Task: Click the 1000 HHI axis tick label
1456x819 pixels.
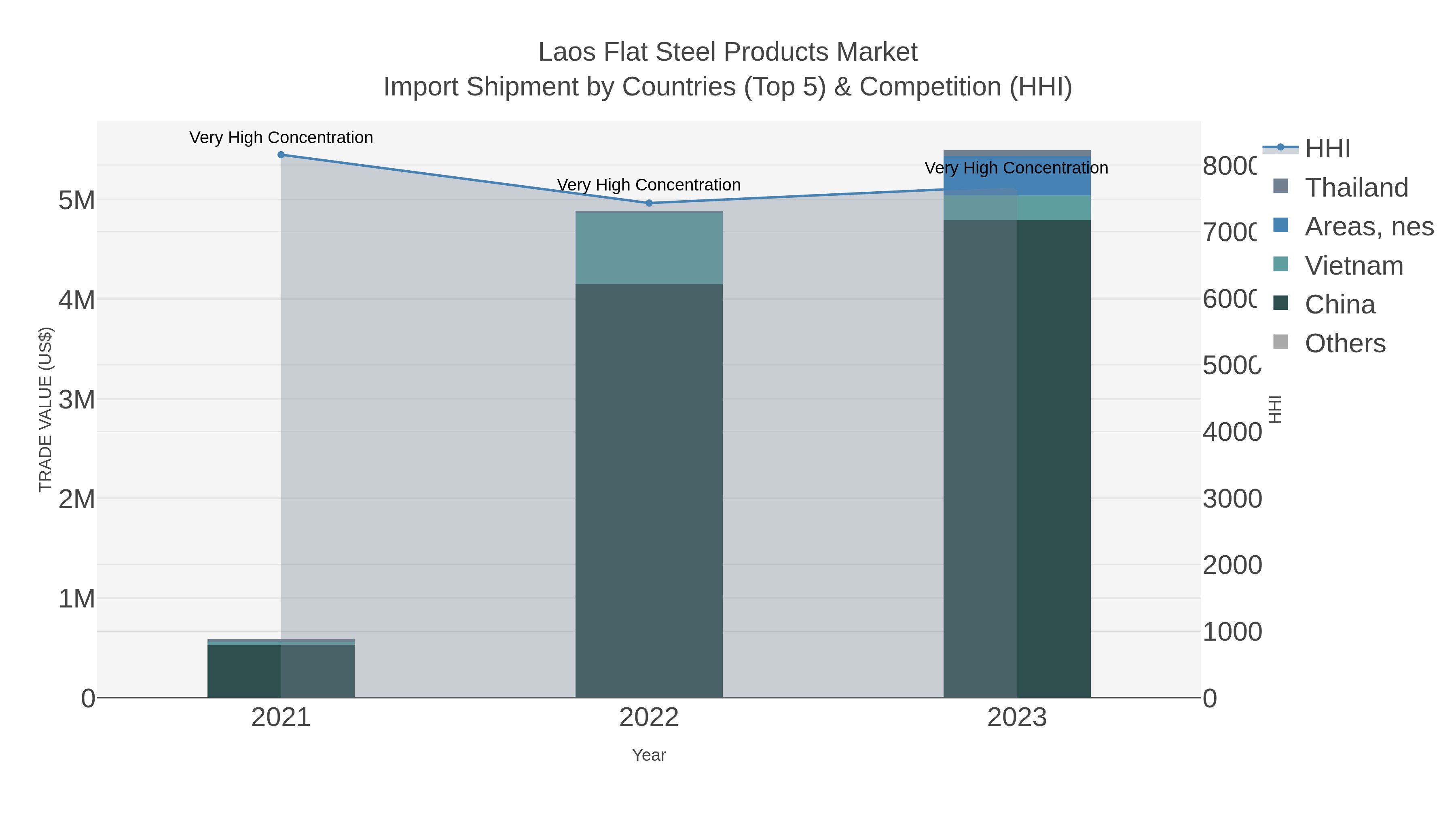Action: click(x=1232, y=632)
